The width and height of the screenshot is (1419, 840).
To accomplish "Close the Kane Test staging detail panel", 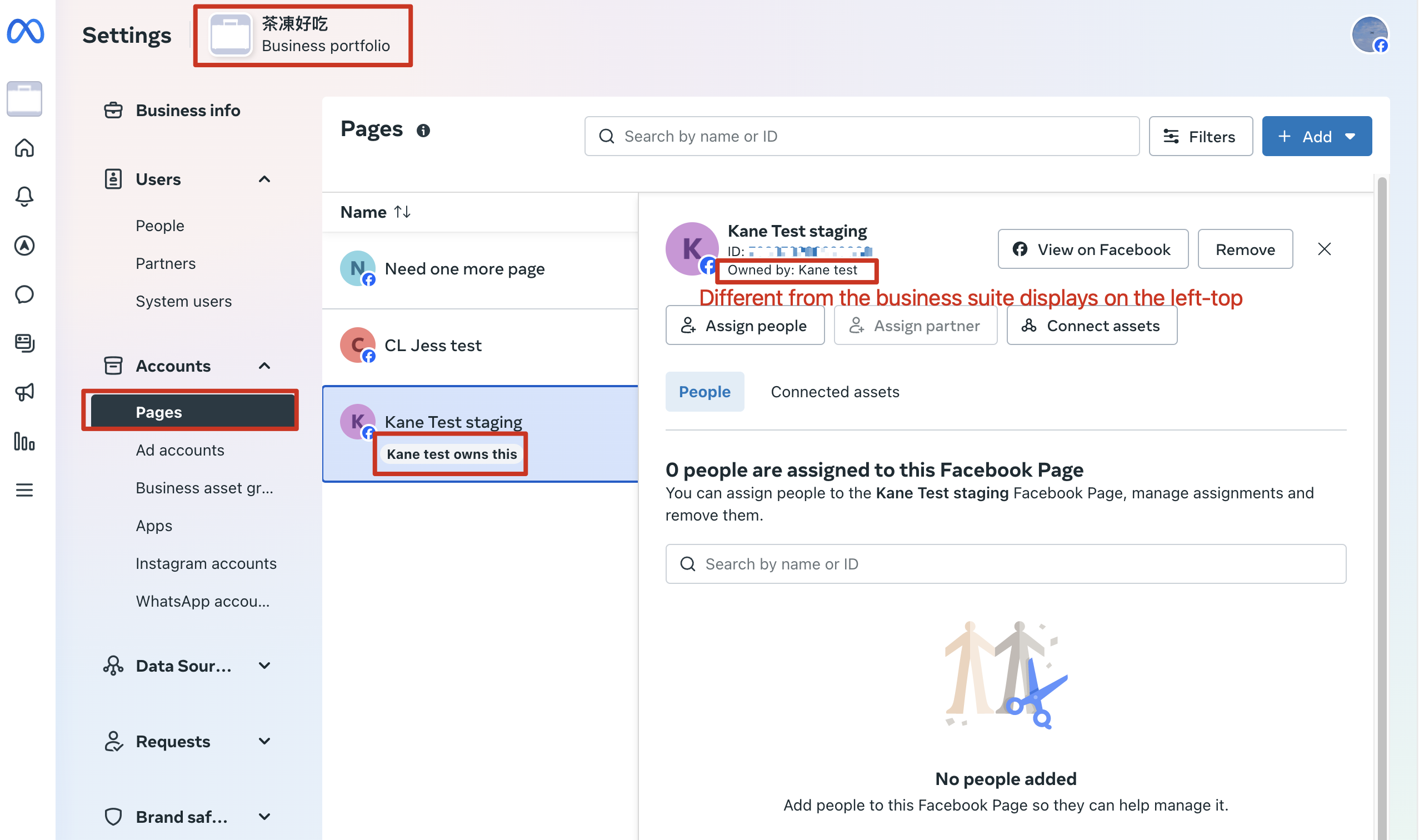I will pyautogui.click(x=1324, y=249).
